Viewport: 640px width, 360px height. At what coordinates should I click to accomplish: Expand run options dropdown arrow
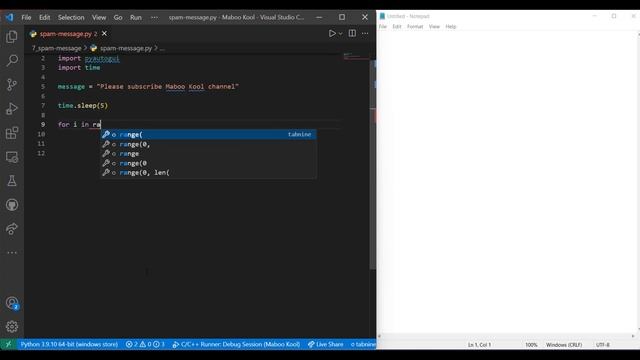340,34
